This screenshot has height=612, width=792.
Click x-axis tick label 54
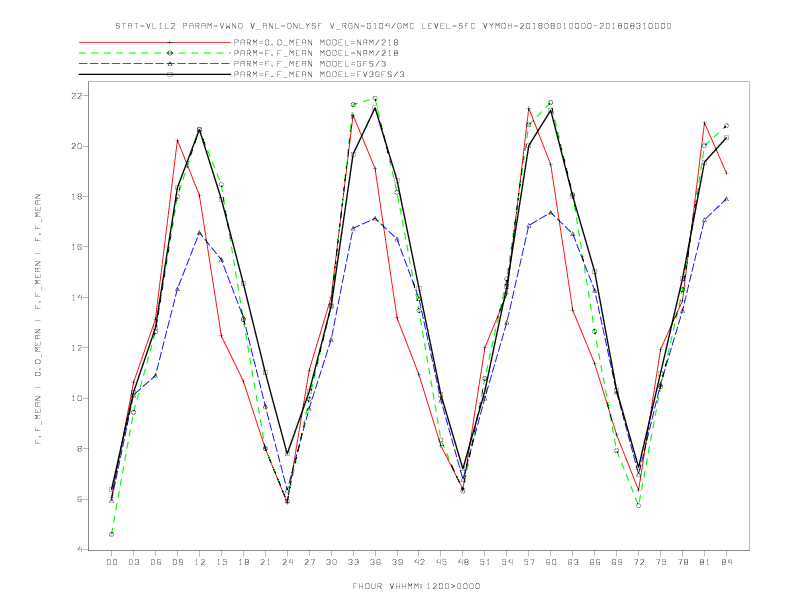[x=507, y=562]
